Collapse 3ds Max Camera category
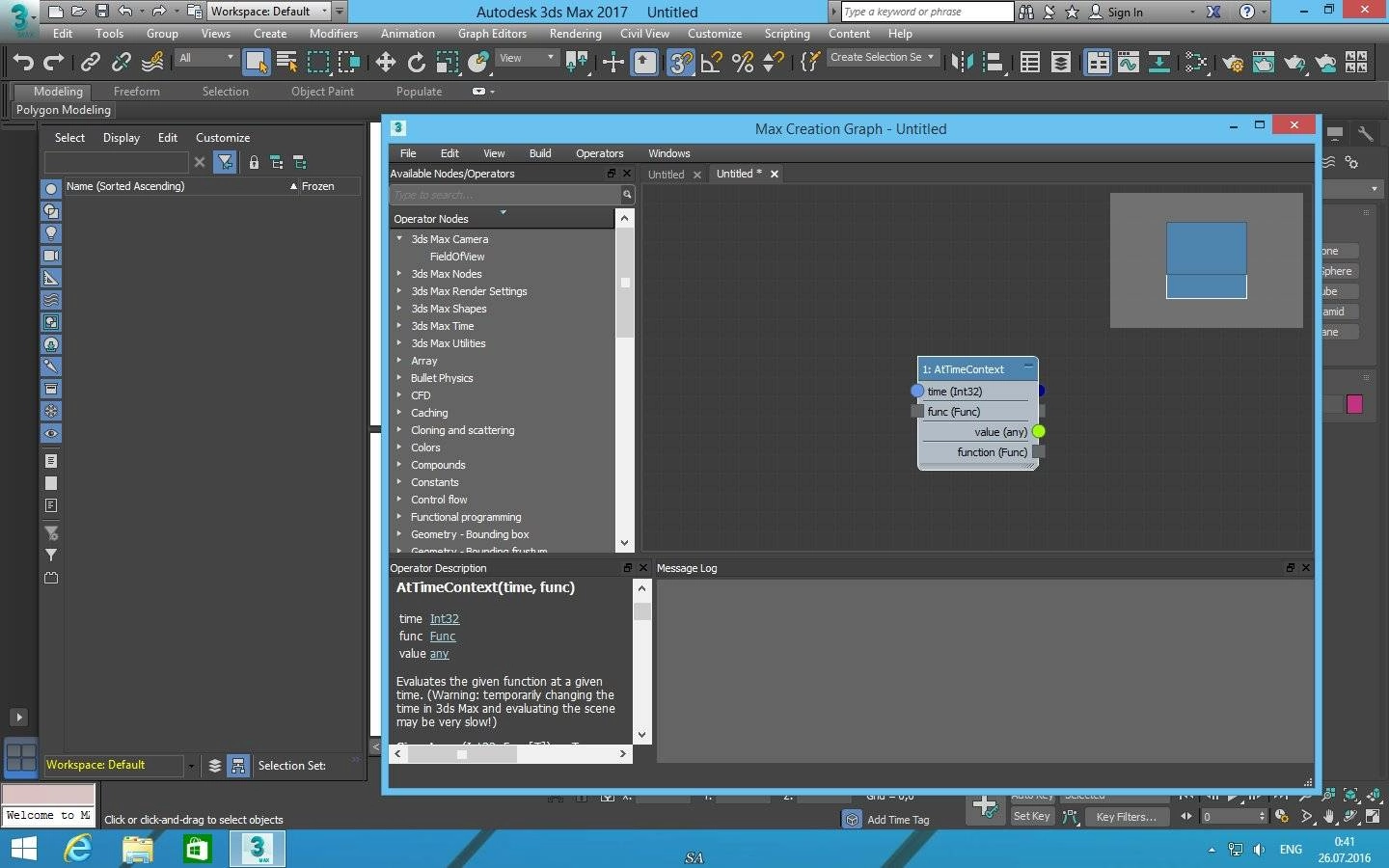Viewport: 1389px width, 868px height. 399,239
